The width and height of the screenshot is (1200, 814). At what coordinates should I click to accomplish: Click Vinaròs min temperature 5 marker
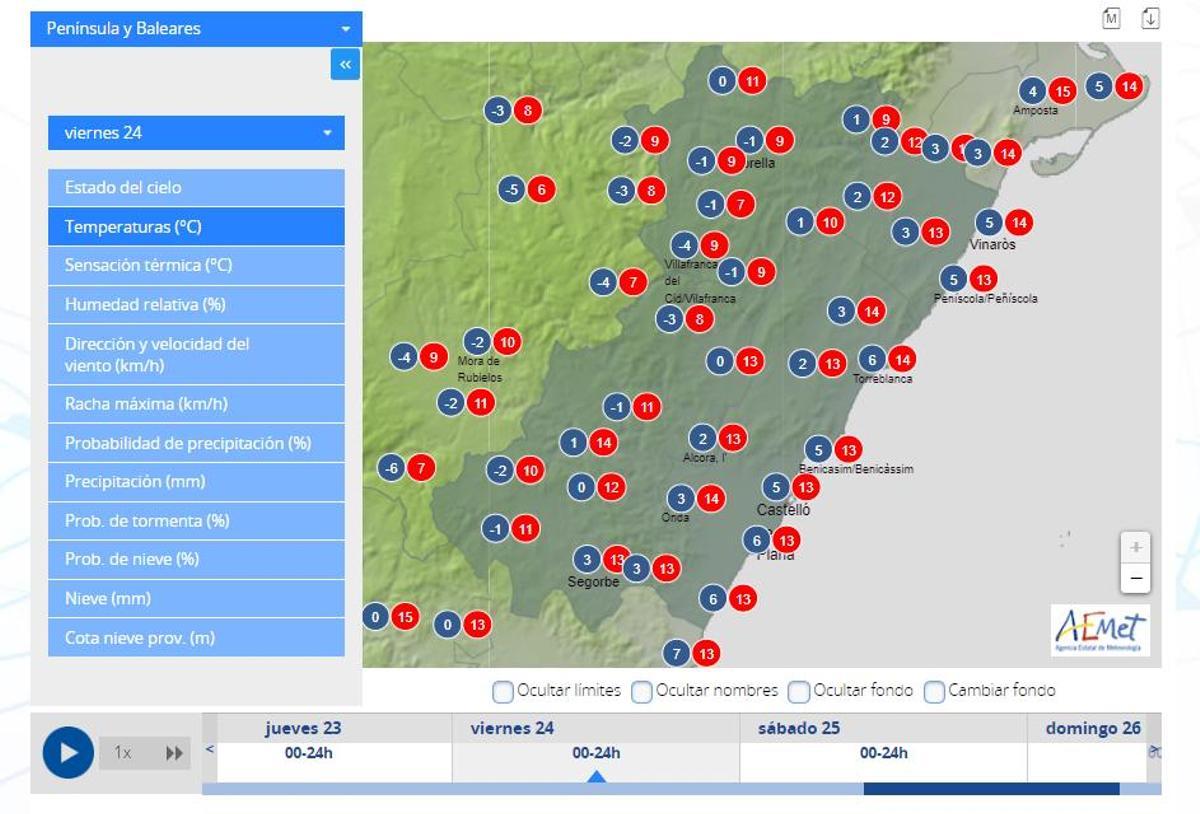click(989, 223)
